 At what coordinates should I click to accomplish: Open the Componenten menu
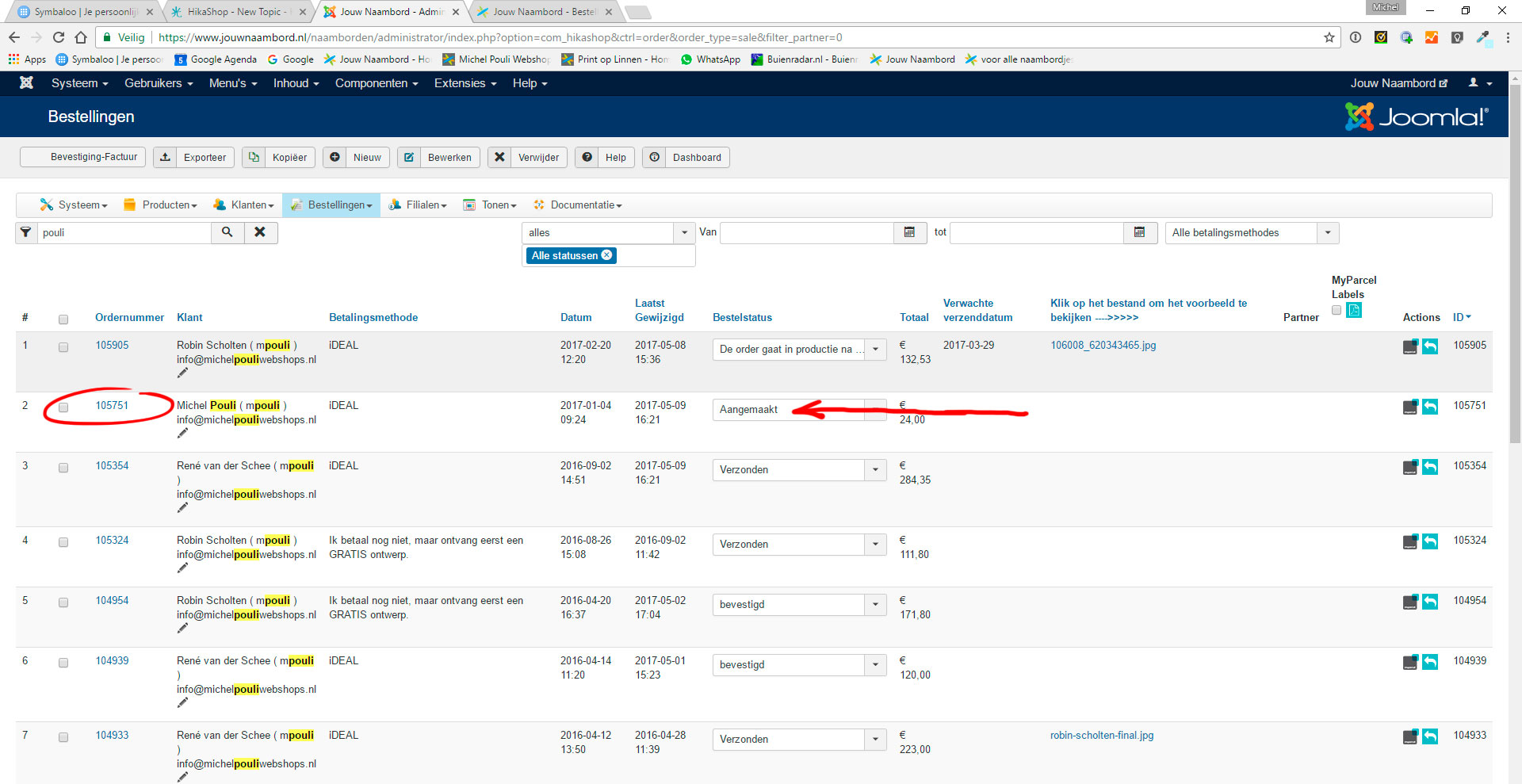tap(377, 83)
